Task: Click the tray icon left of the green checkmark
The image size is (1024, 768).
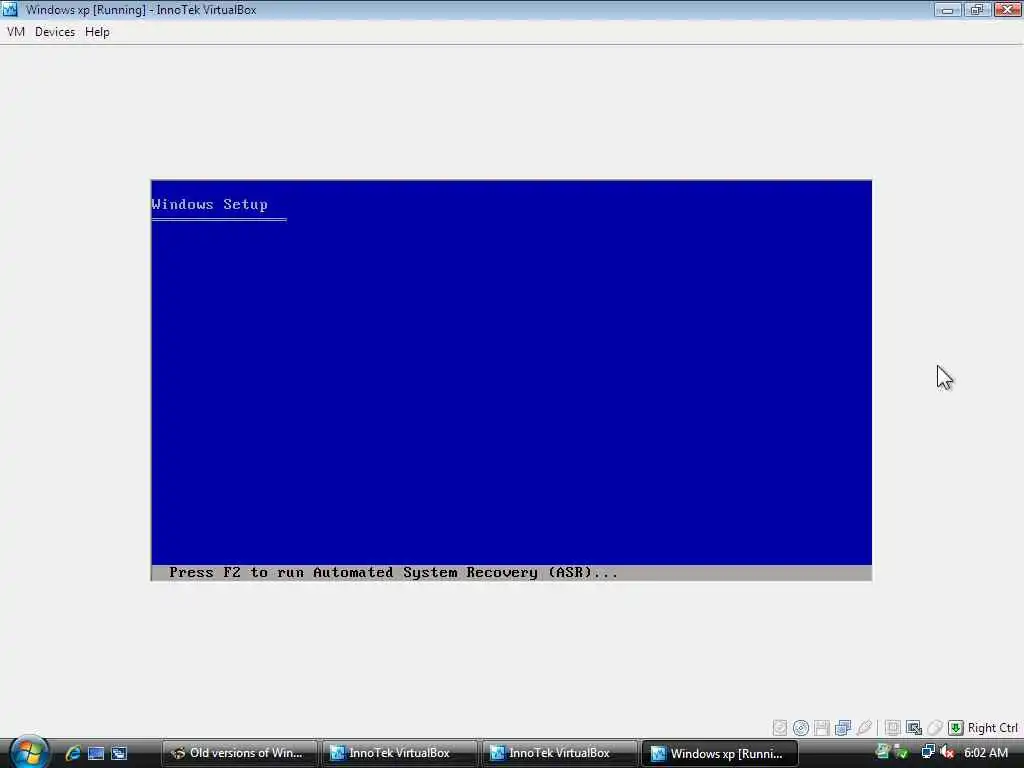Action: (882, 752)
